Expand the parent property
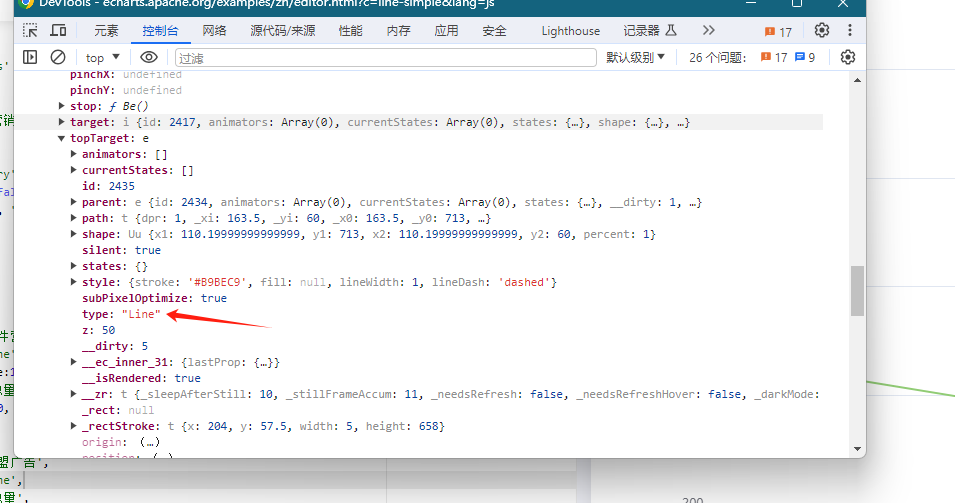 [x=75, y=202]
